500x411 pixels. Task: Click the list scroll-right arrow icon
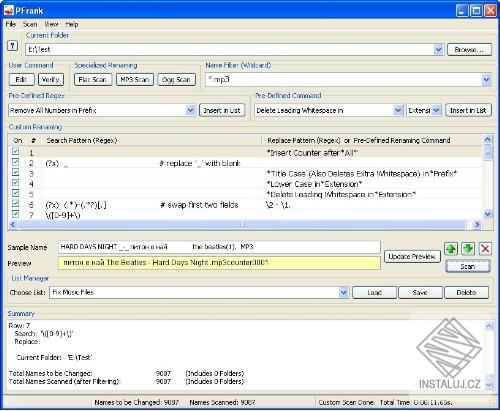[477, 225]
